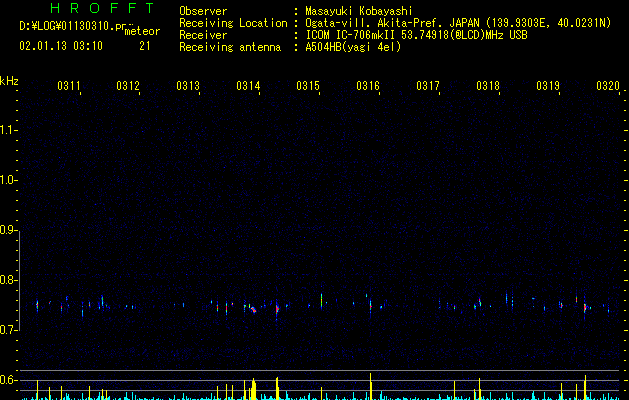Click the 0317 time marker
This screenshot has height=400, width=629.
click(428, 86)
